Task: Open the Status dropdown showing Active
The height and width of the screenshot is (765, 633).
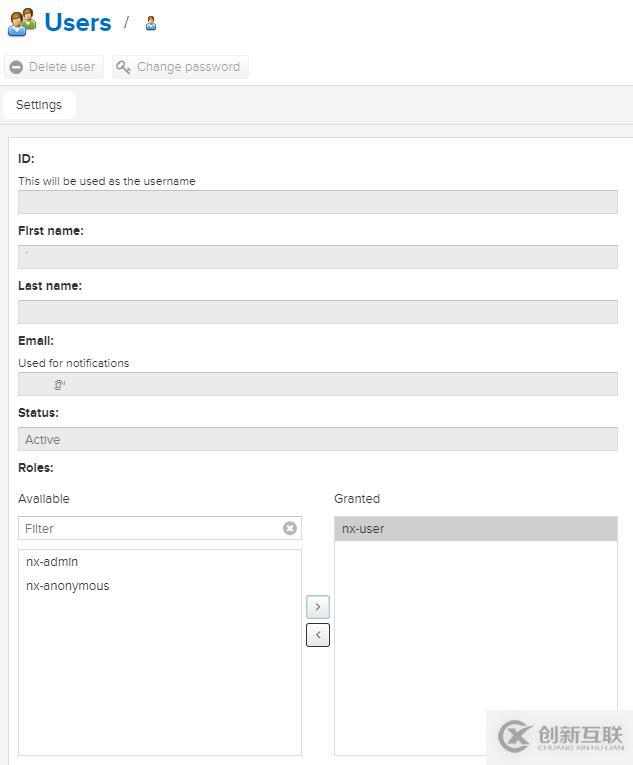Action: pos(317,439)
